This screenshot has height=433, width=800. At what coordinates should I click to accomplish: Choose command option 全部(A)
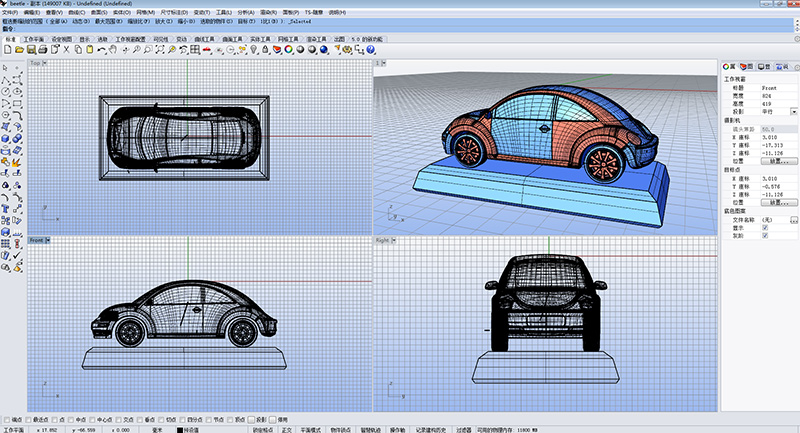click(x=58, y=22)
